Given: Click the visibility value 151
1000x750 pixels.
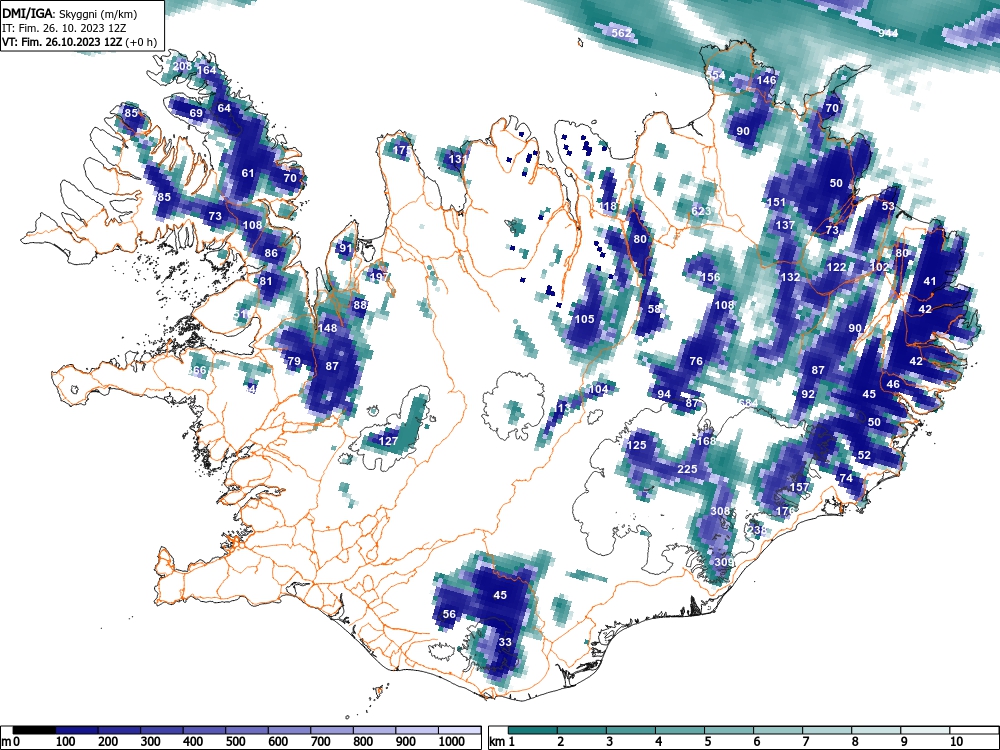Looking at the screenshot, I should tap(776, 202).
